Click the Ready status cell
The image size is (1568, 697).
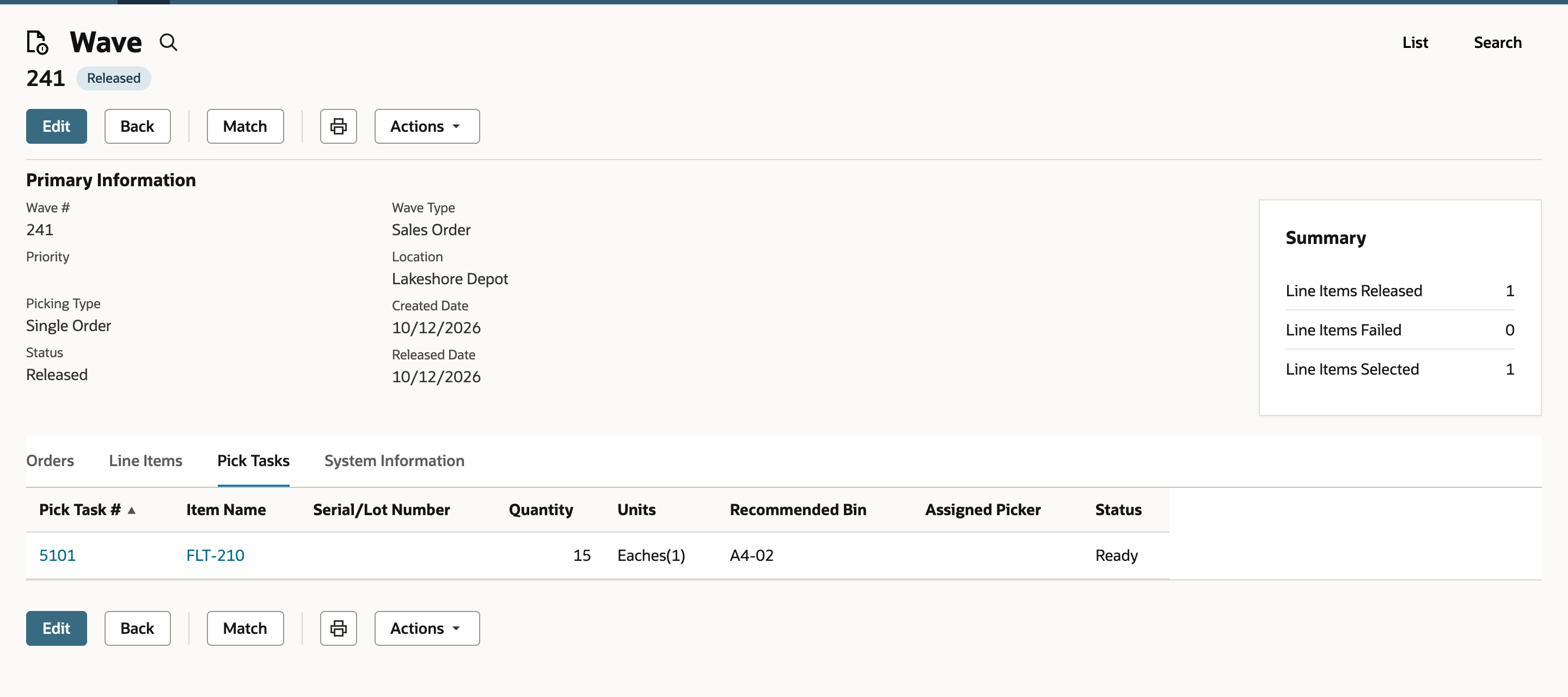click(1116, 555)
